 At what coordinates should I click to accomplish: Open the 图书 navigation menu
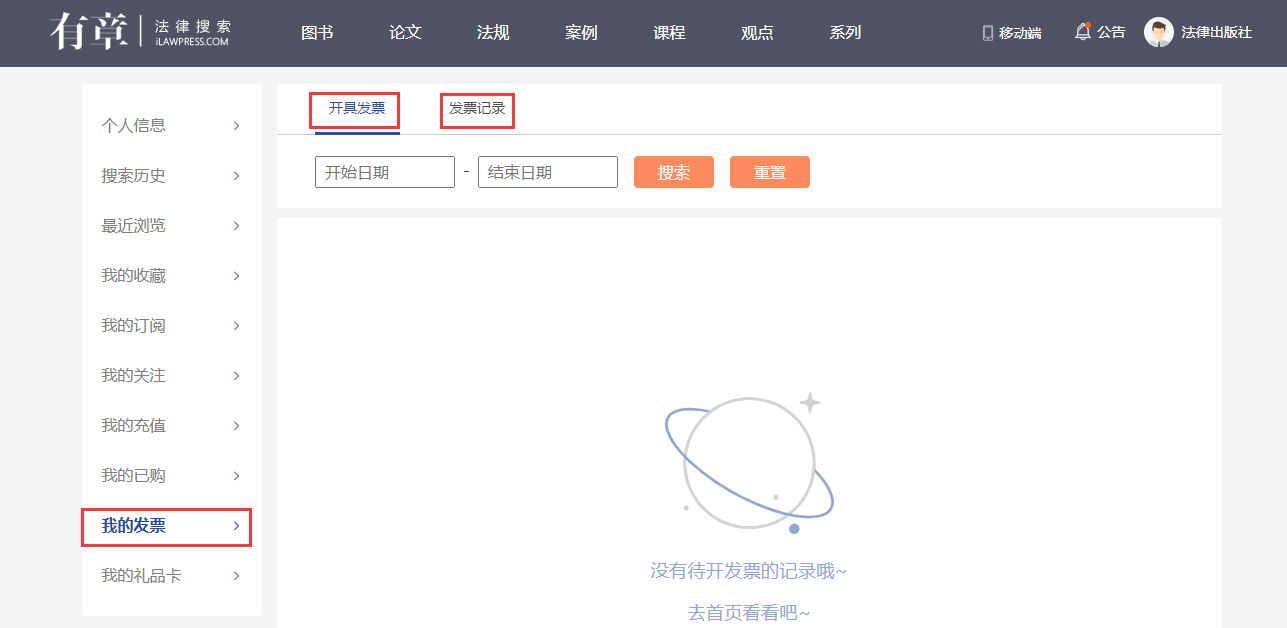pyautogui.click(x=317, y=33)
